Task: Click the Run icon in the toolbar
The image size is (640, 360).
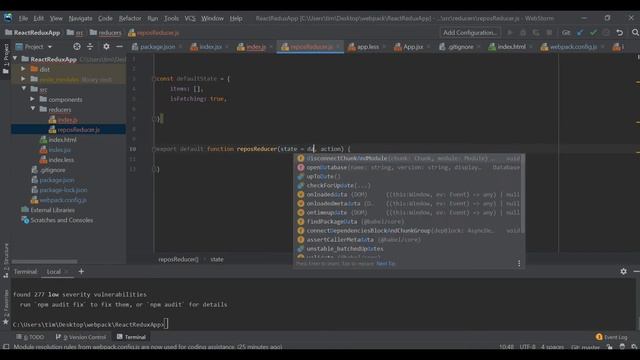Action: click(x=510, y=33)
